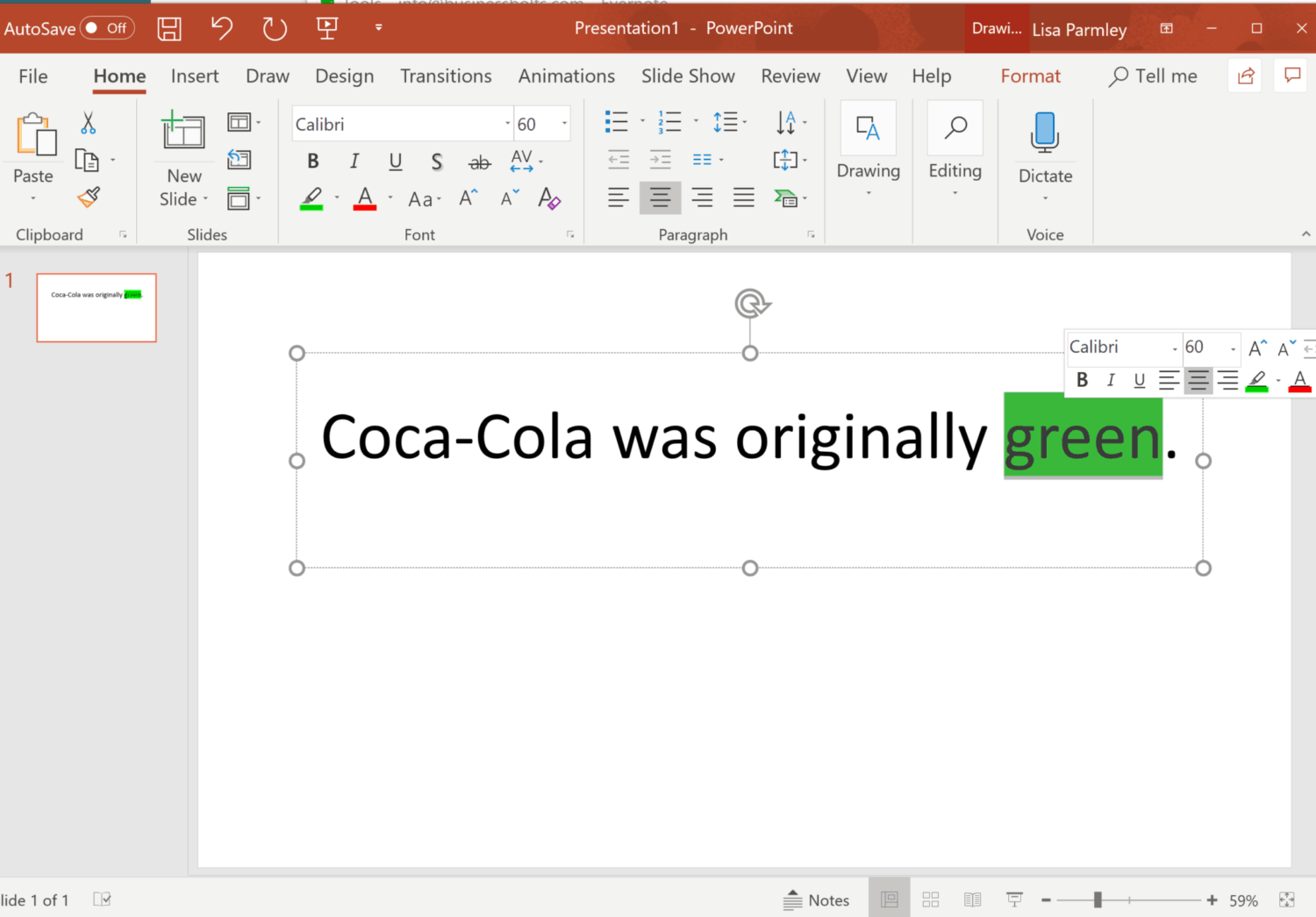Screen dimensions: 1316x917
Task: Start Slide Show from status bar
Action: pos(1014,899)
